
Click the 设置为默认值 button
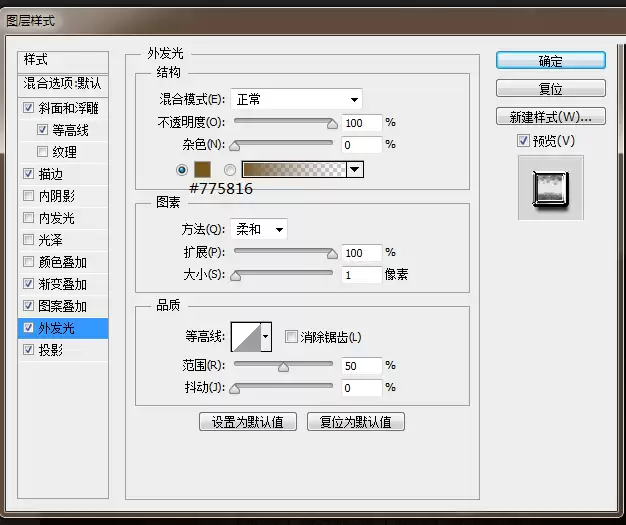click(248, 422)
